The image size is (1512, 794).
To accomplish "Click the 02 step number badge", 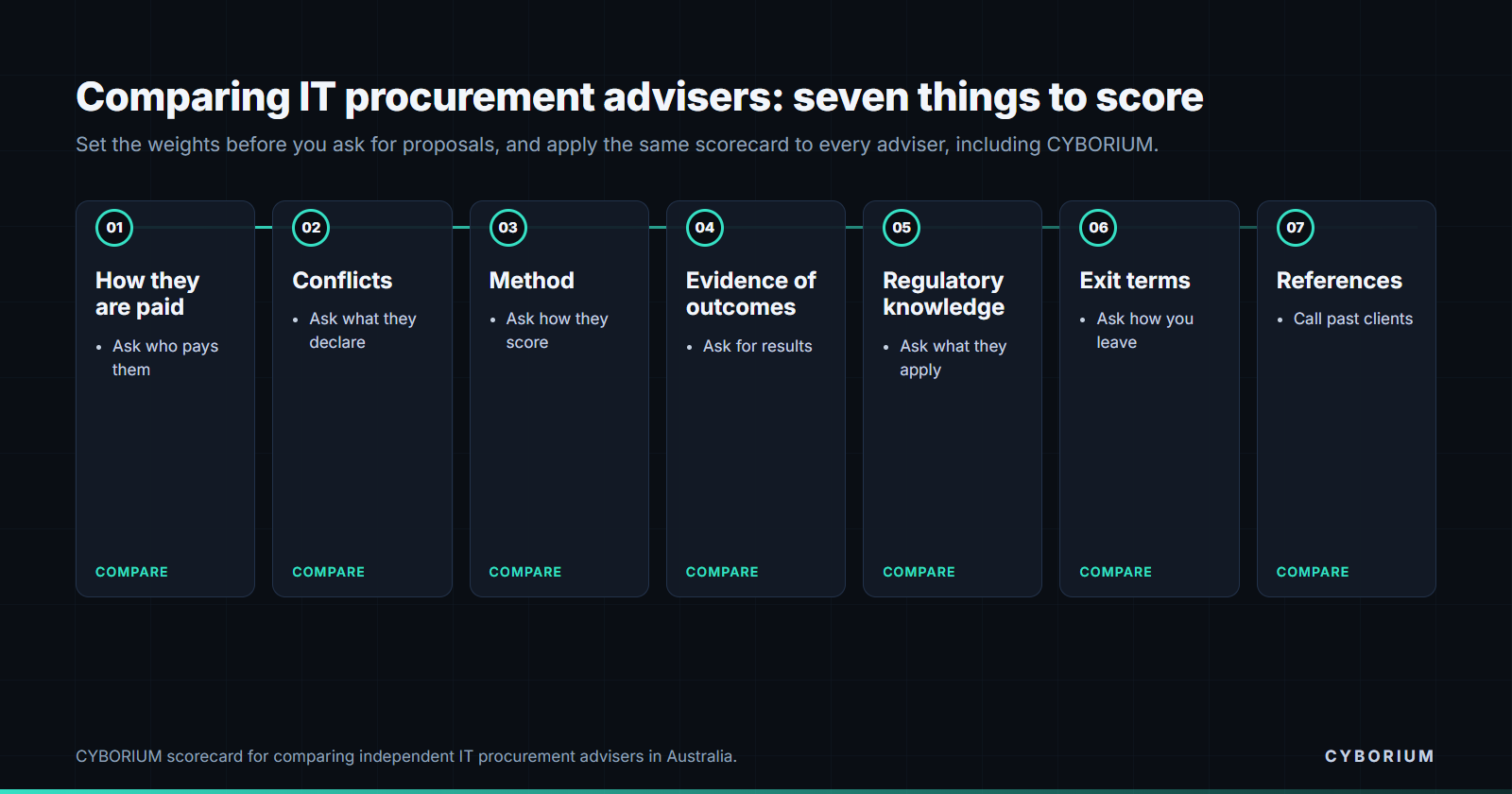I will 311,228.
